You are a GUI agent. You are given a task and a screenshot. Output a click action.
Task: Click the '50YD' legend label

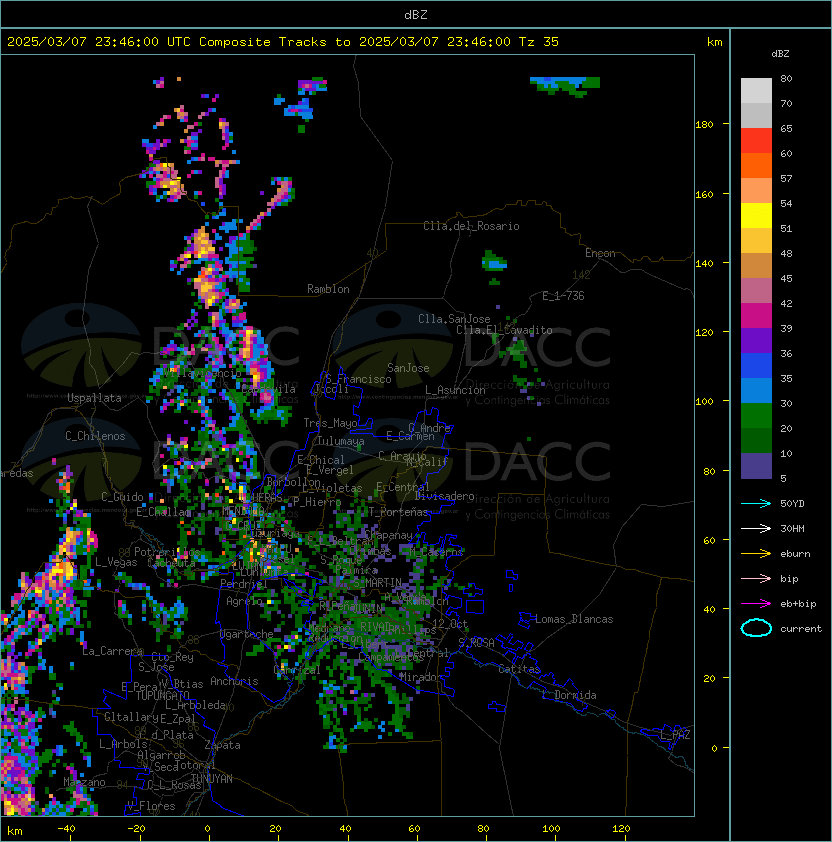point(792,504)
